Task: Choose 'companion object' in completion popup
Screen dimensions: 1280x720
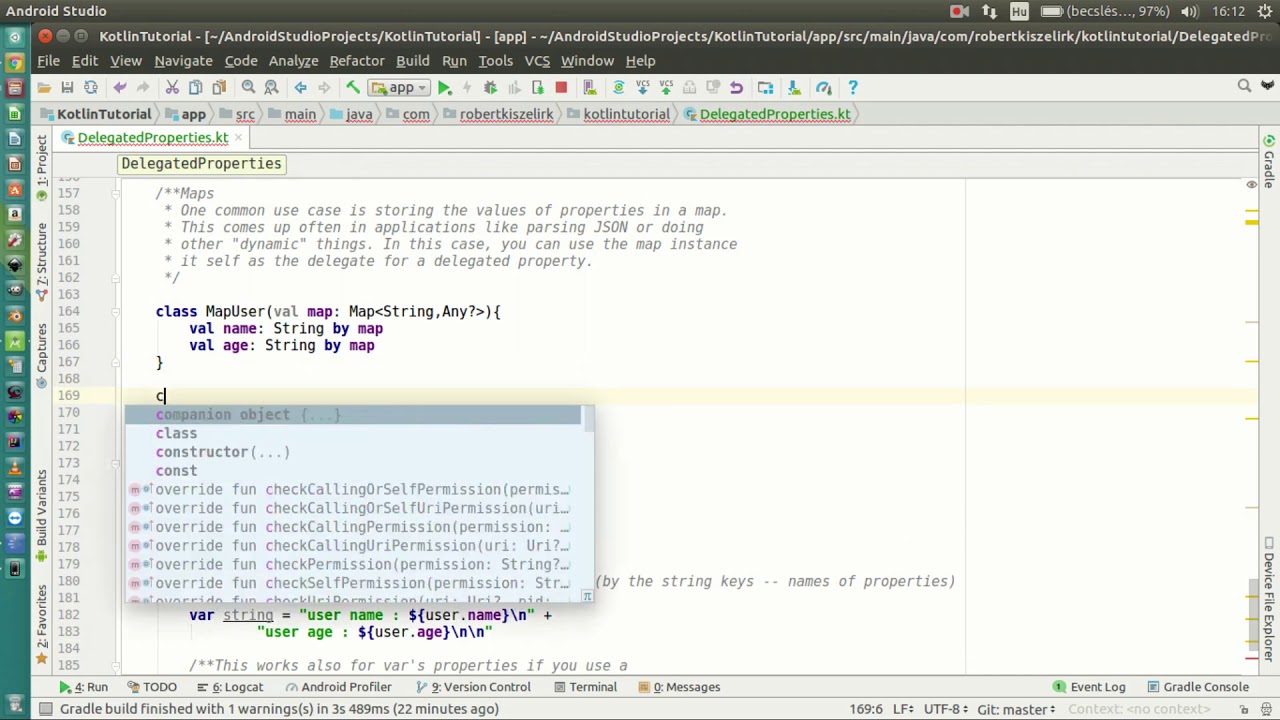Action: coord(352,414)
